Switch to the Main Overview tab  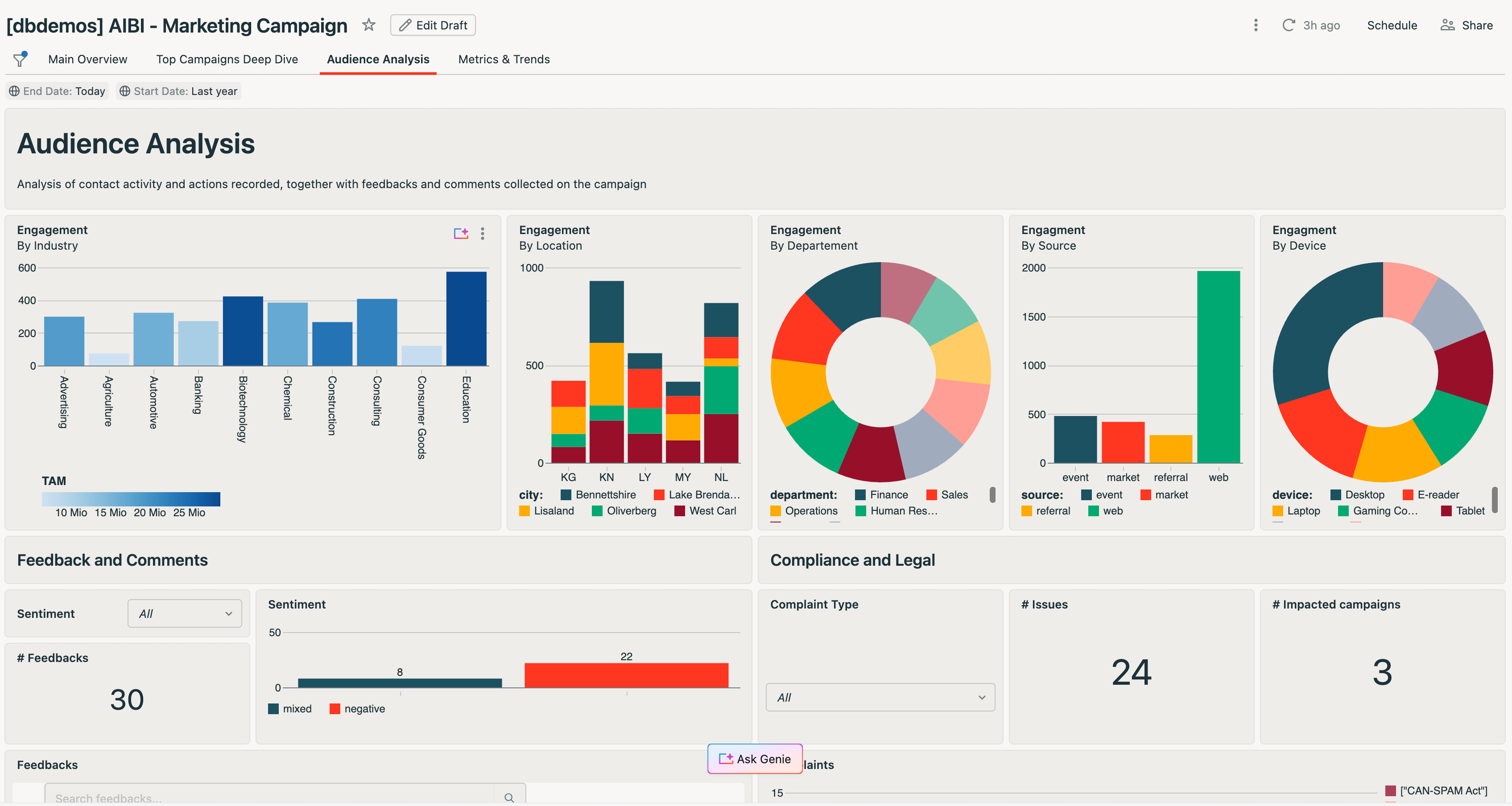click(x=87, y=59)
